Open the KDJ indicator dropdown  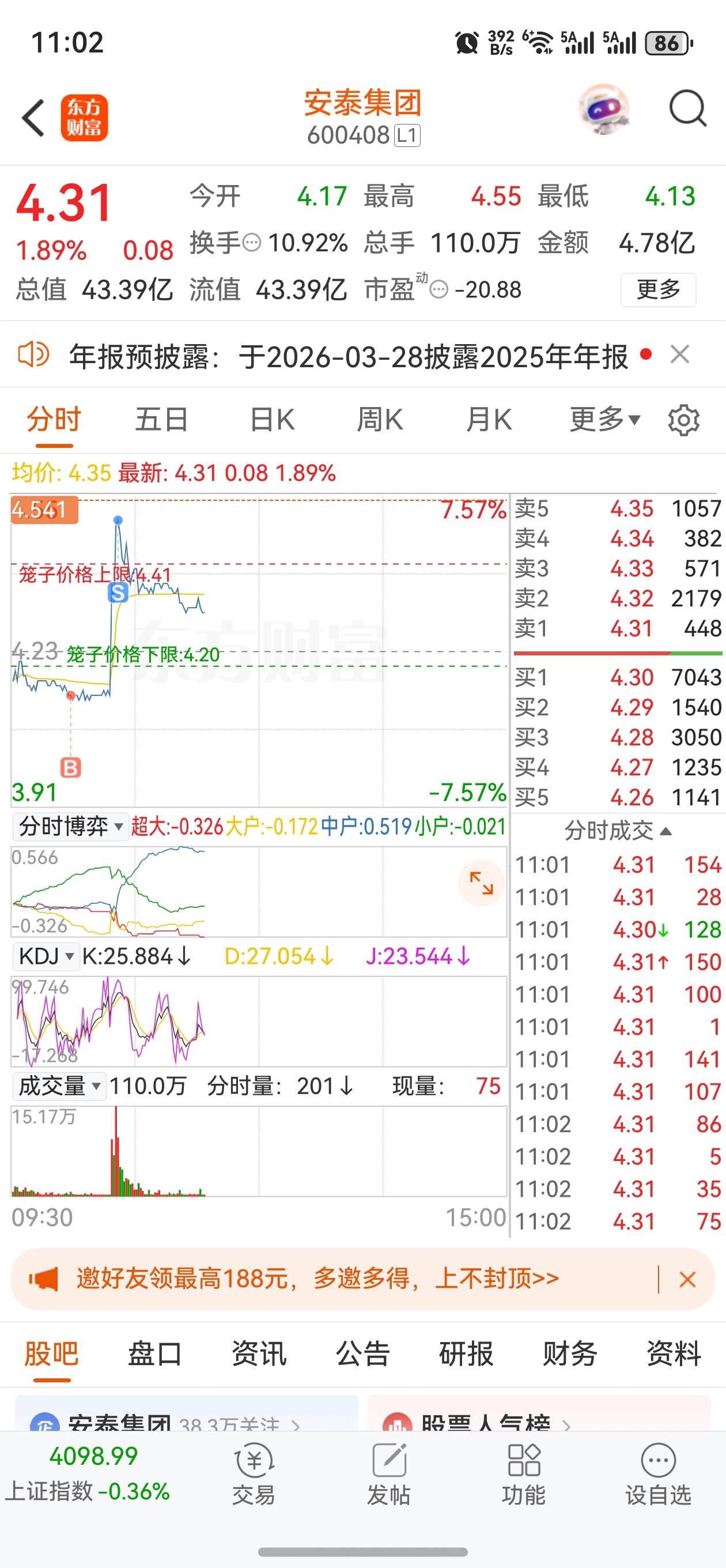coord(46,956)
